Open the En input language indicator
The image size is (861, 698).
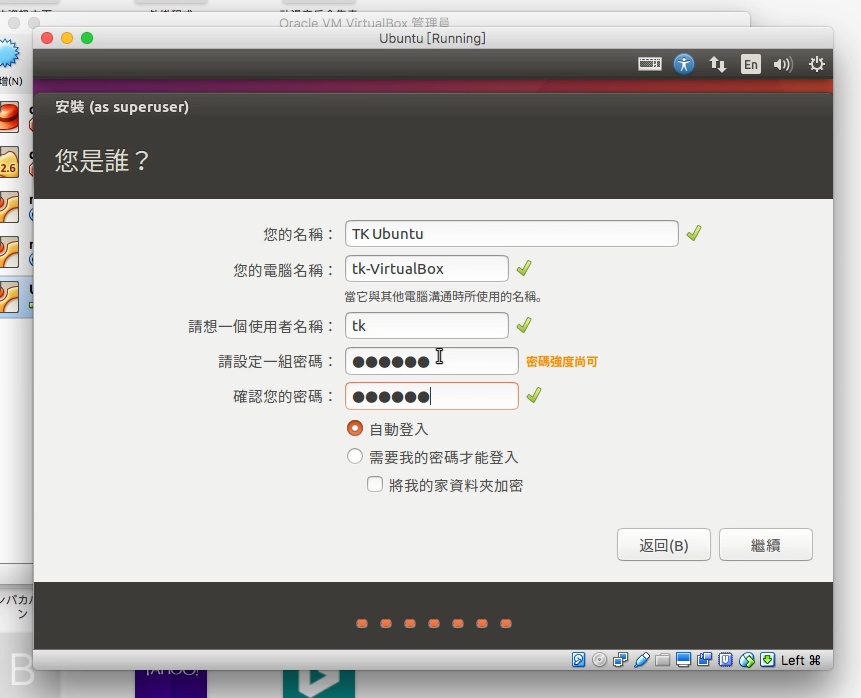[751, 64]
